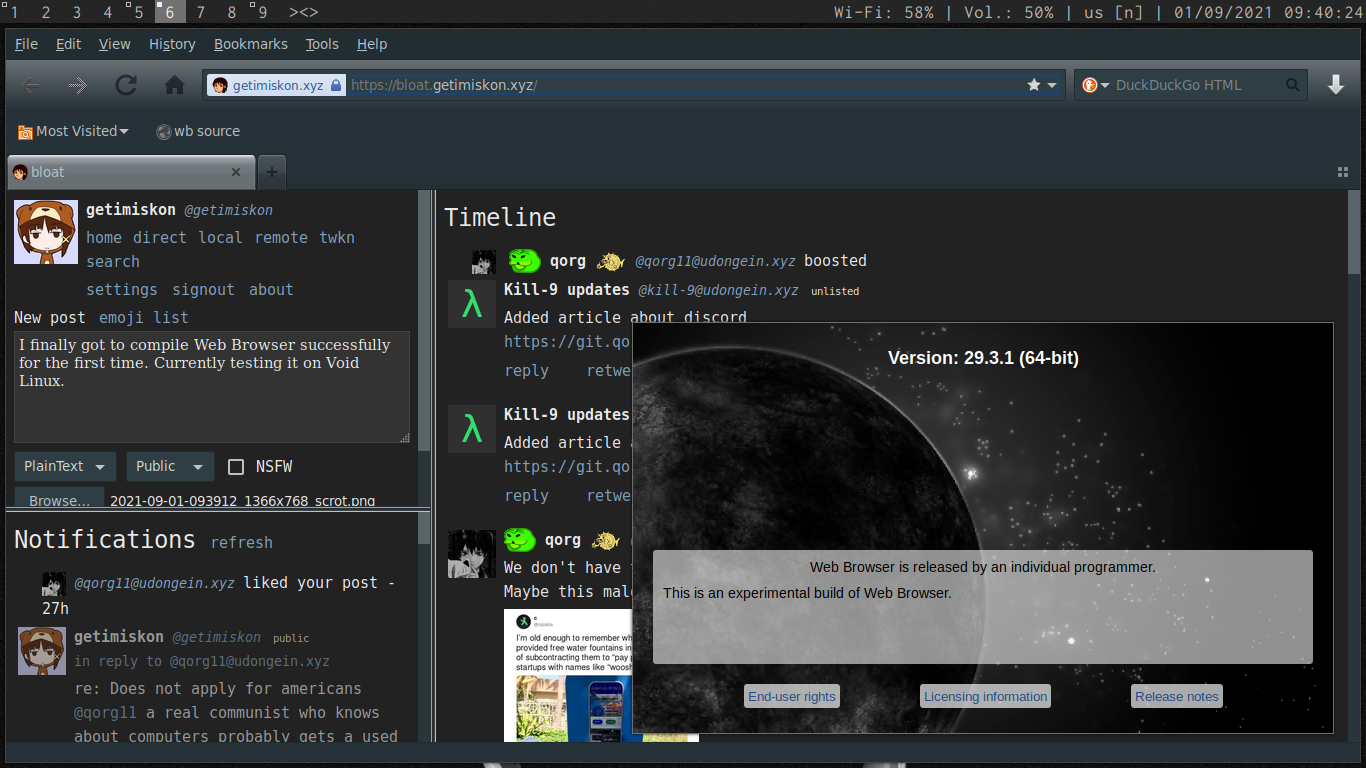Open a new tab with the plus button

(271, 172)
